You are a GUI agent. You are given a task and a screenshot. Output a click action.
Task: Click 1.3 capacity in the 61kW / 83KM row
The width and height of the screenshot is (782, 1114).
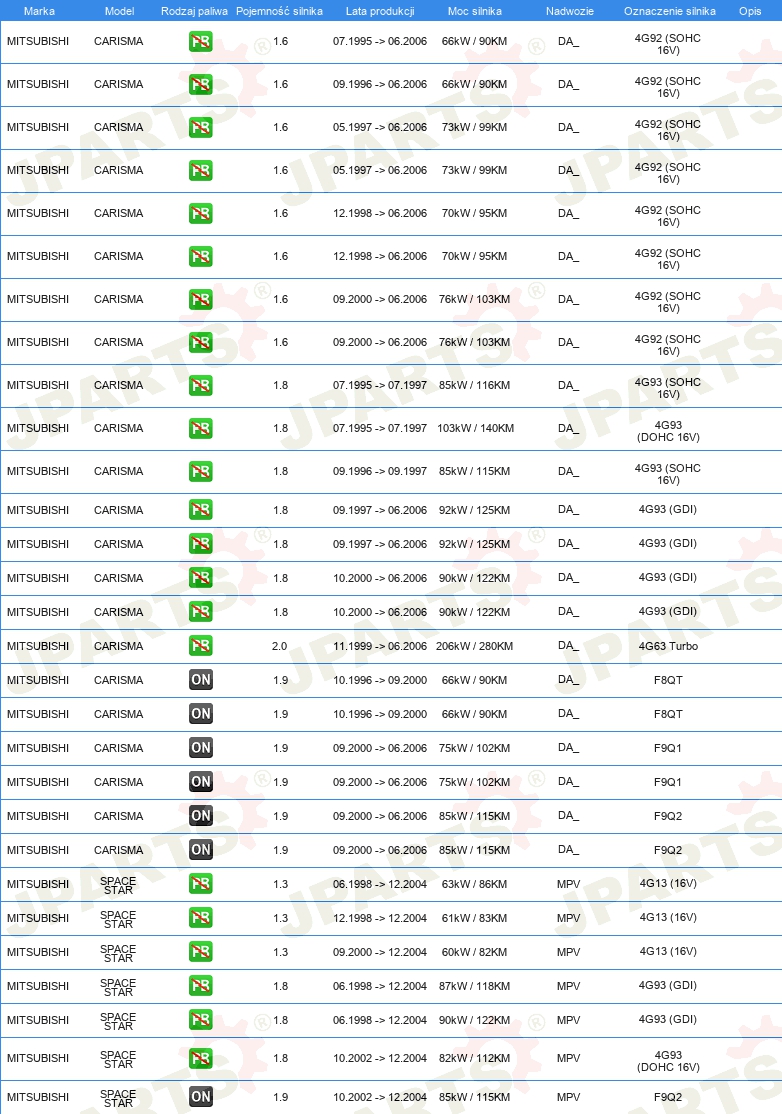pos(281,919)
